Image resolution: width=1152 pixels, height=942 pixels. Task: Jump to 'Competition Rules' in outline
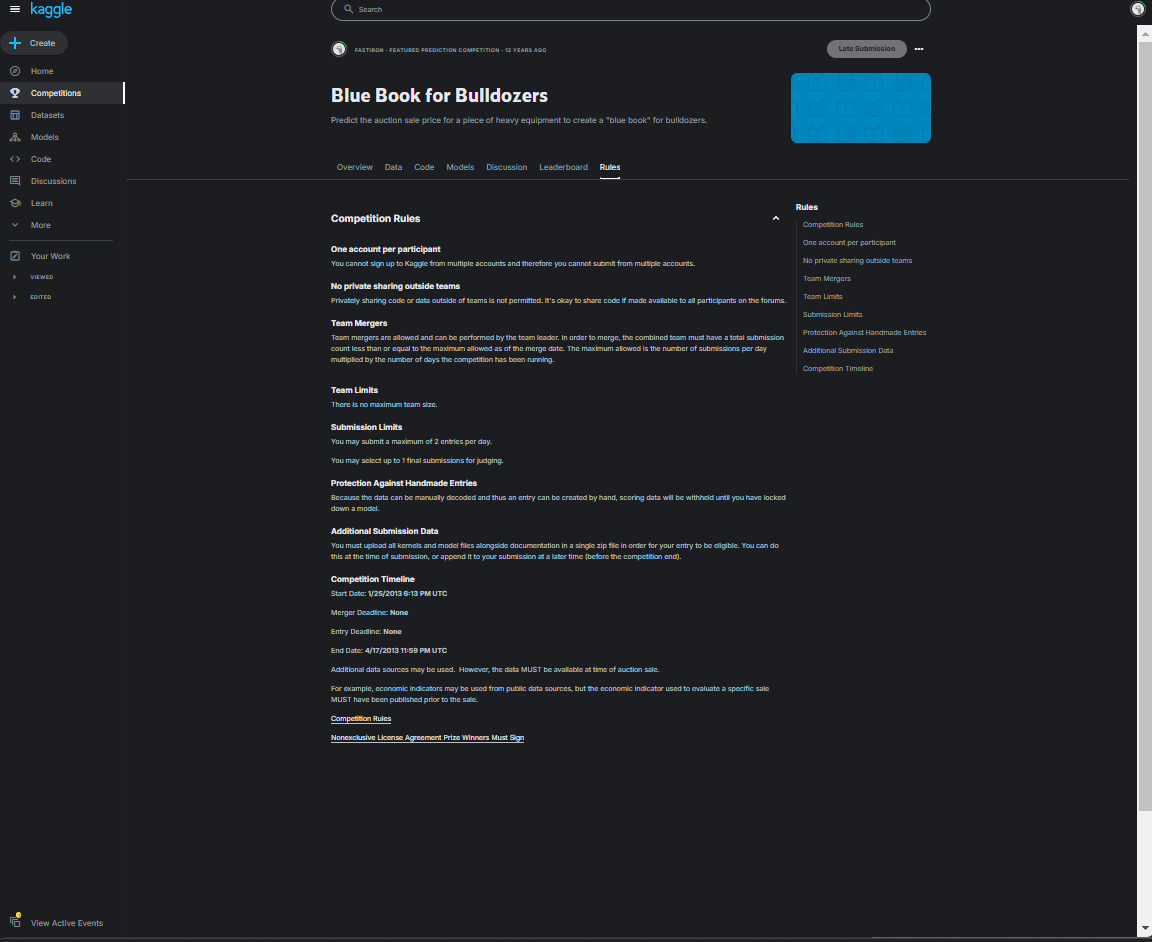click(832, 225)
